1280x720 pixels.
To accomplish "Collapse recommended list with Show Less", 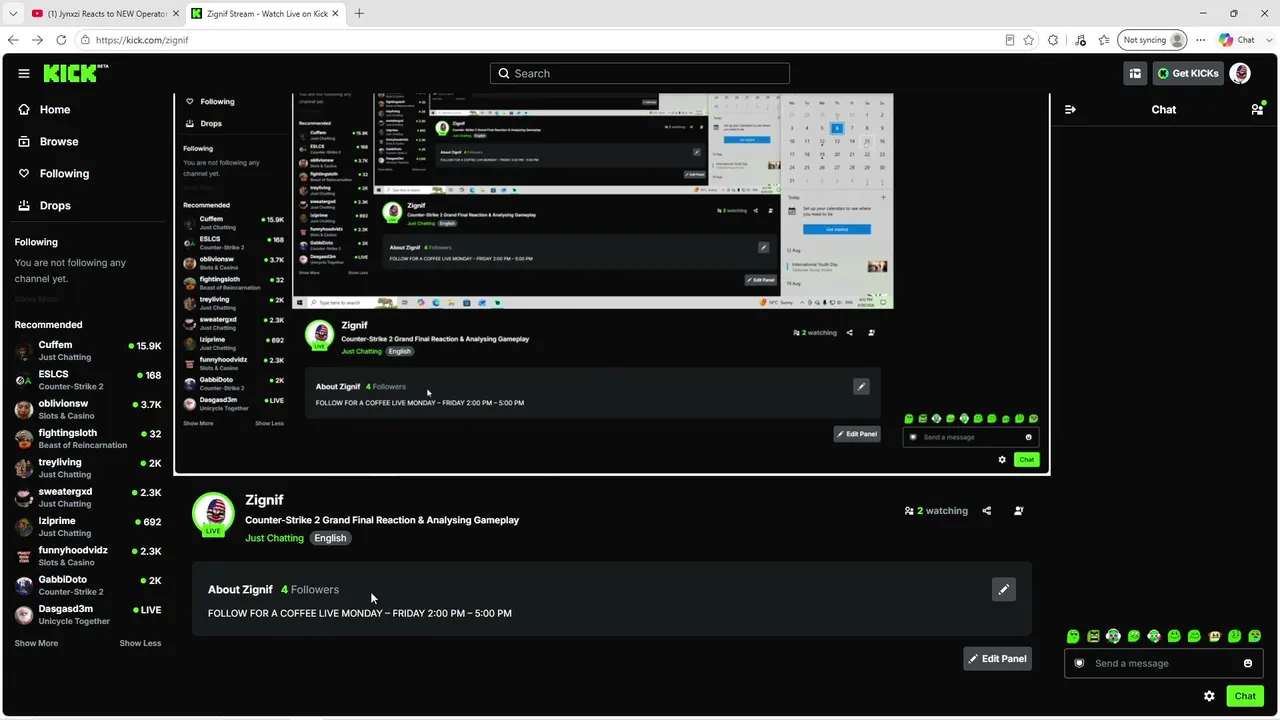I will 140,643.
